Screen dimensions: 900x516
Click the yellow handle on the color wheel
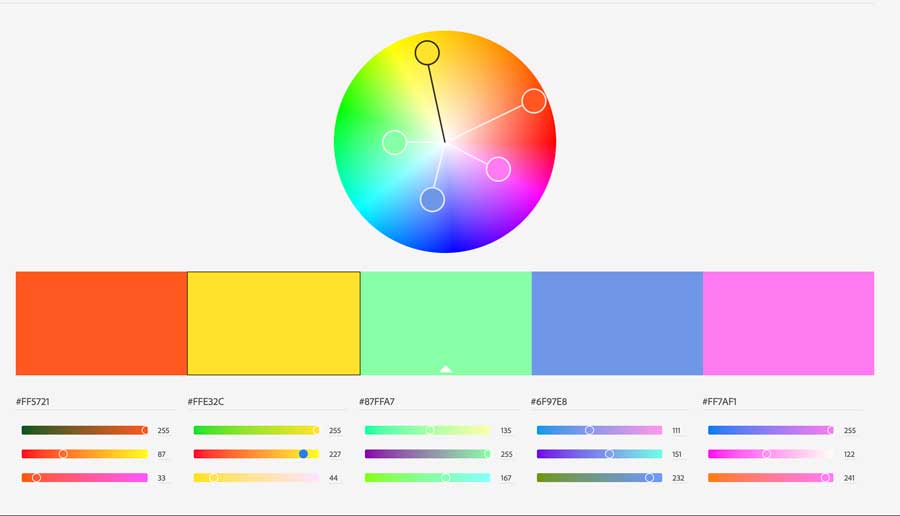pyautogui.click(x=427, y=52)
